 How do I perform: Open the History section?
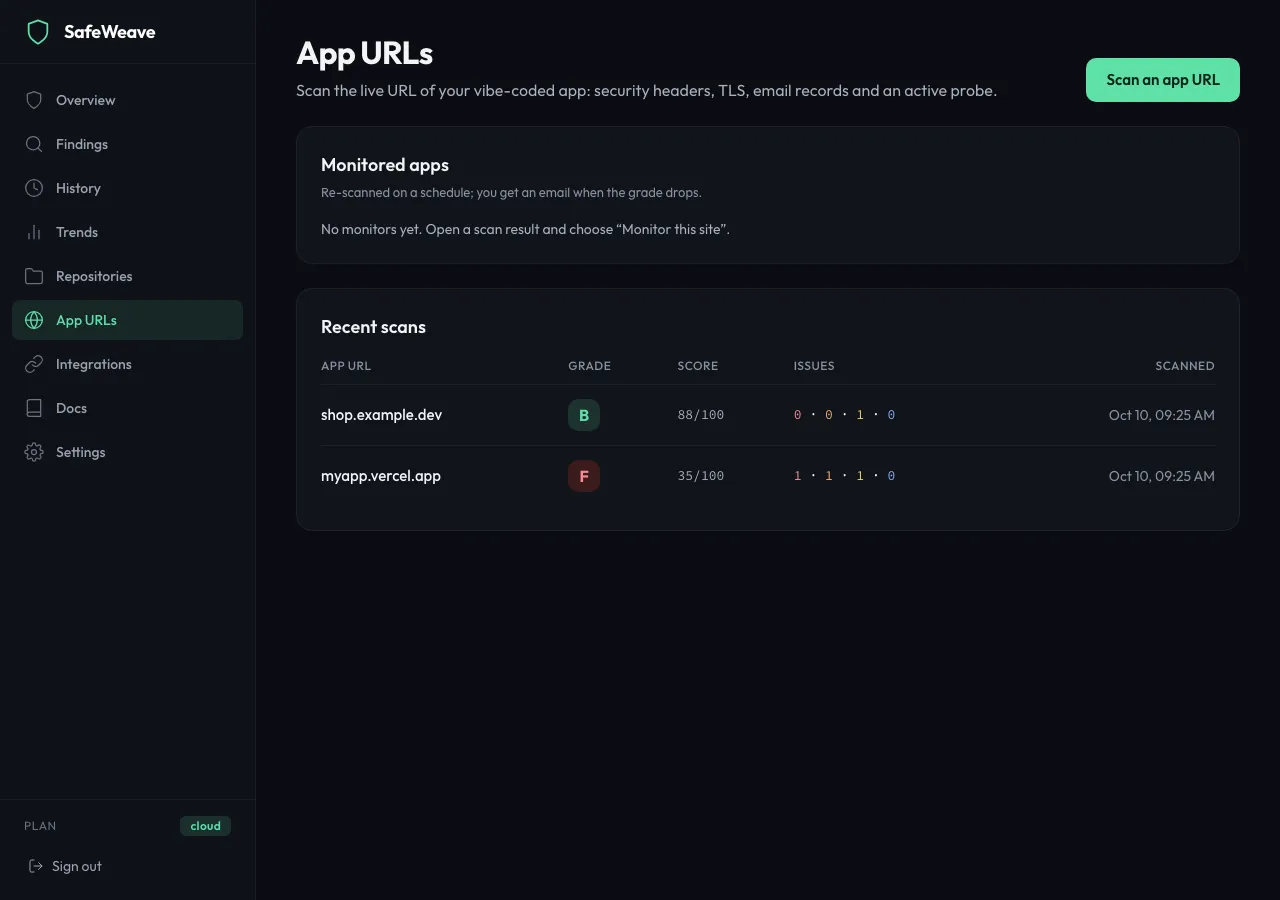(127, 188)
